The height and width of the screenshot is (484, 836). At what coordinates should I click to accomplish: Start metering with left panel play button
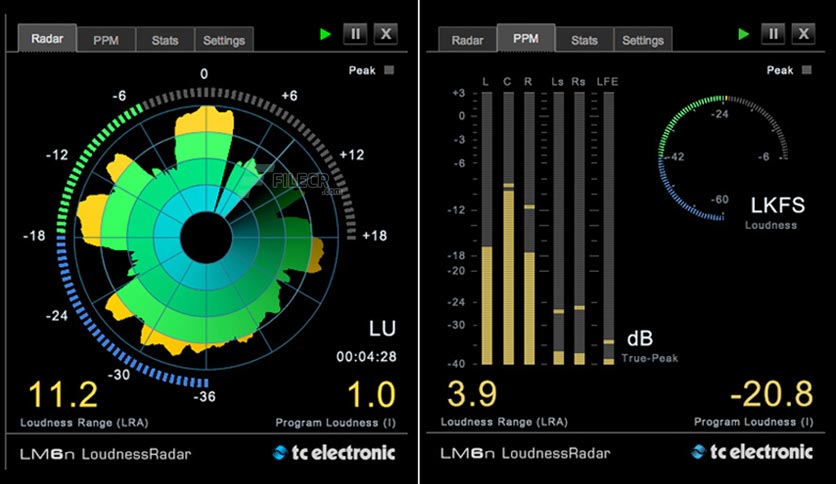[x=325, y=35]
